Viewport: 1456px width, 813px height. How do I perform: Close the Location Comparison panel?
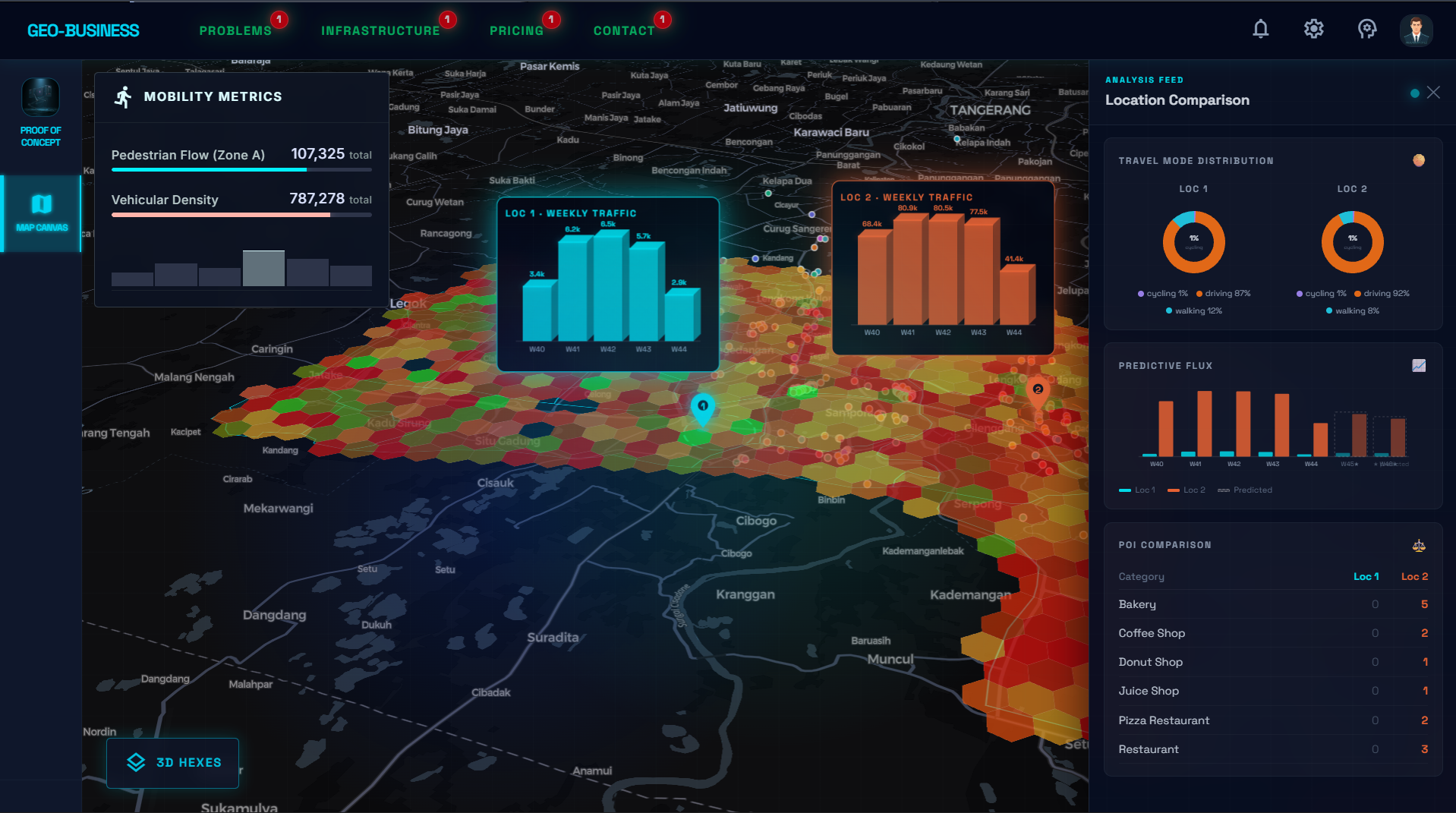(x=1433, y=93)
